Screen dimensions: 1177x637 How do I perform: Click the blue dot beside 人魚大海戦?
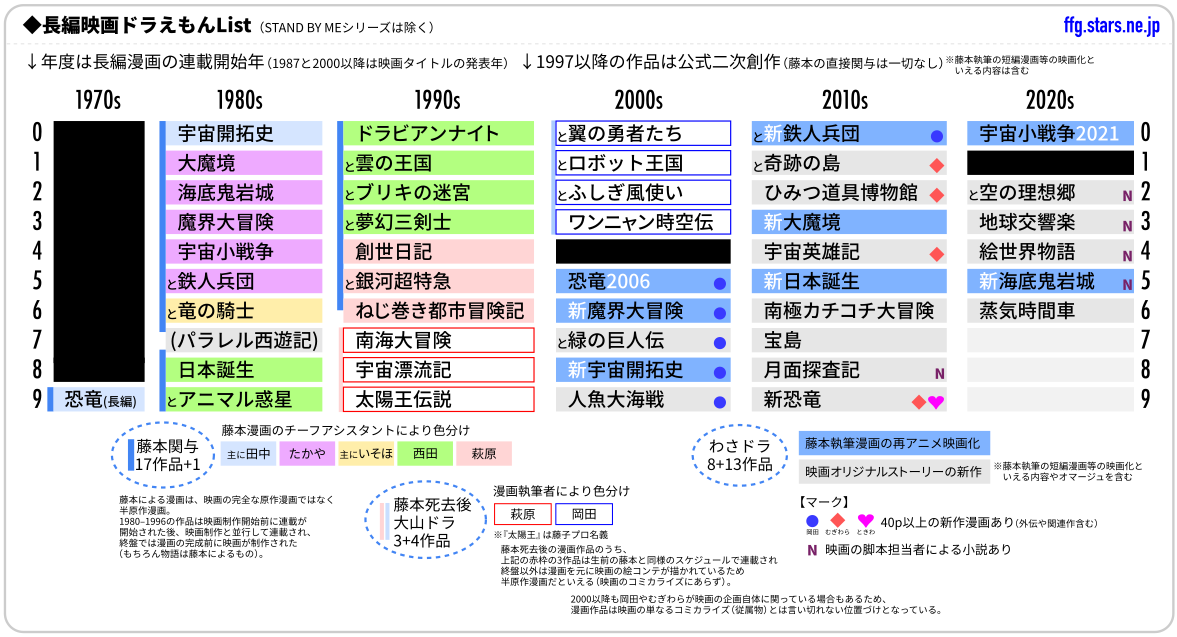719,402
